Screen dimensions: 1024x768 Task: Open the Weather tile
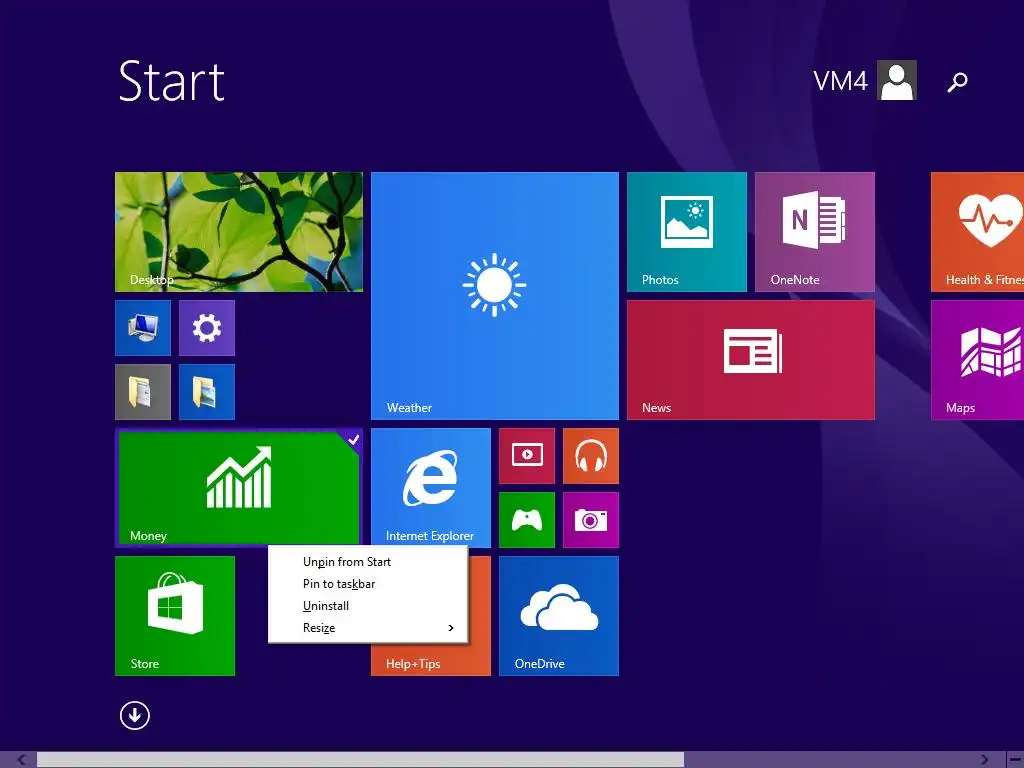pos(494,296)
